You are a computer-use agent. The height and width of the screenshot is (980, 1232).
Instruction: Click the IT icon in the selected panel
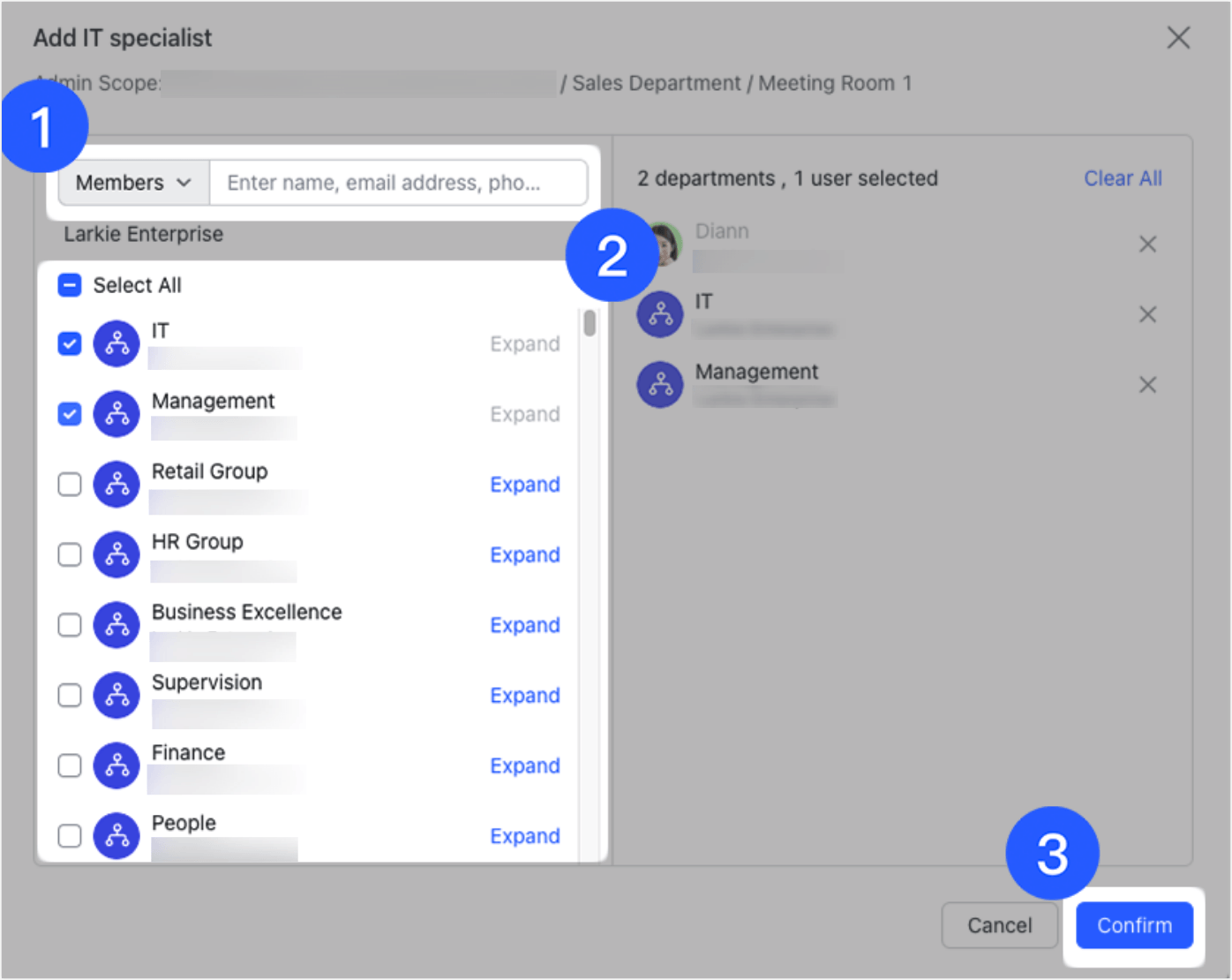coord(660,314)
